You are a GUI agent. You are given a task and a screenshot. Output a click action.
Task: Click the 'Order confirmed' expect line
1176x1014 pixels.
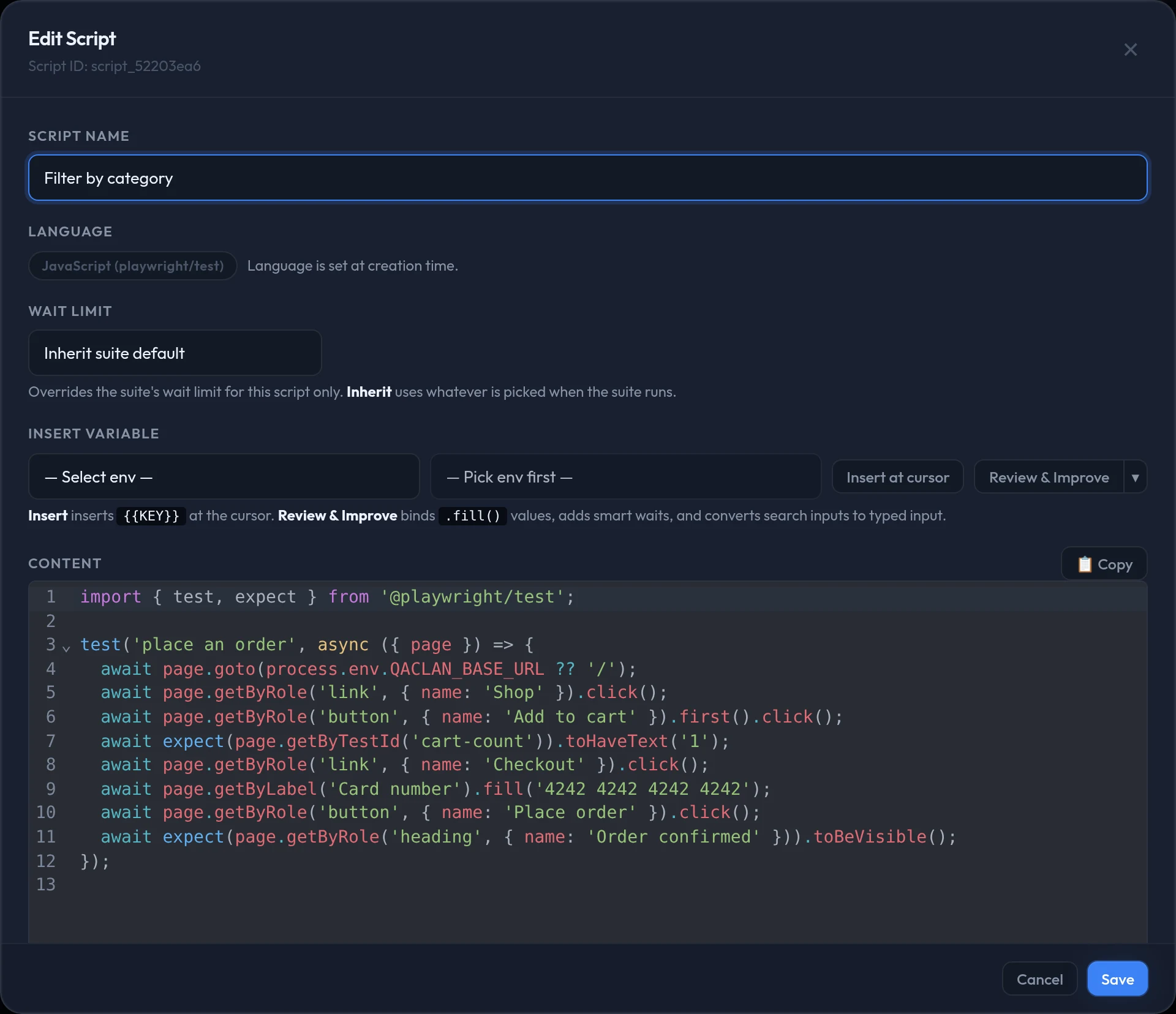528,836
